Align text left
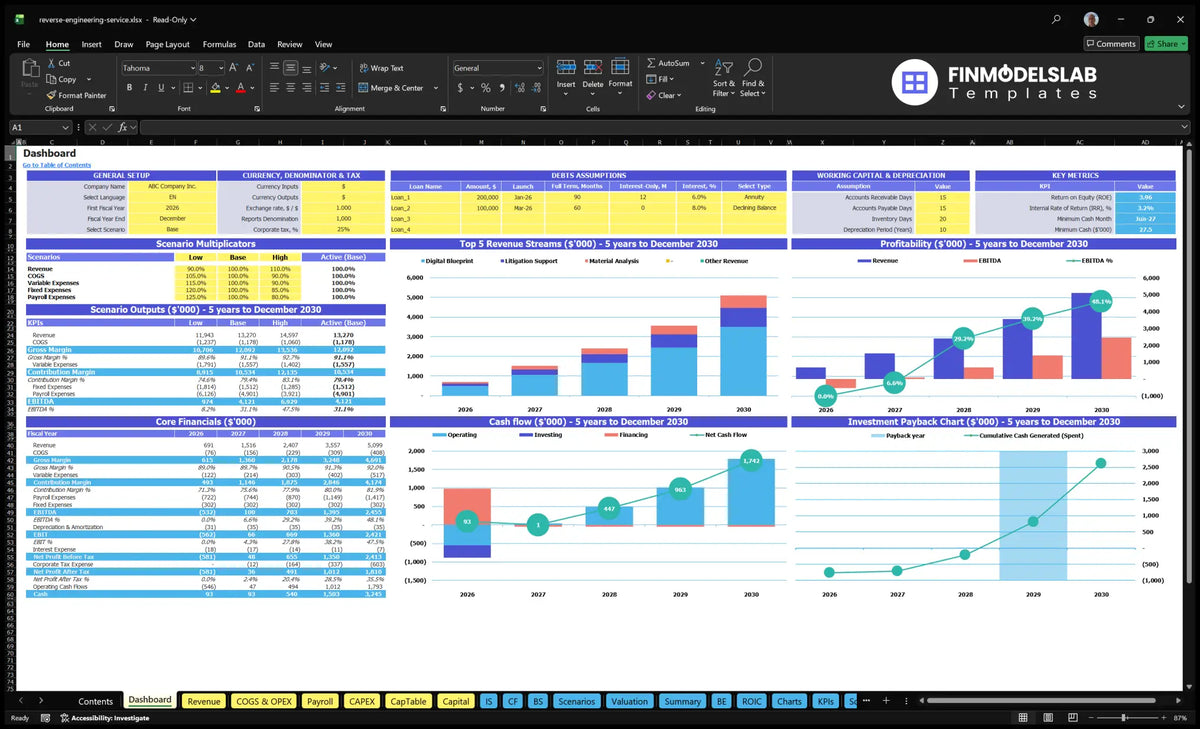The width and height of the screenshot is (1200, 729). (x=273, y=88)
